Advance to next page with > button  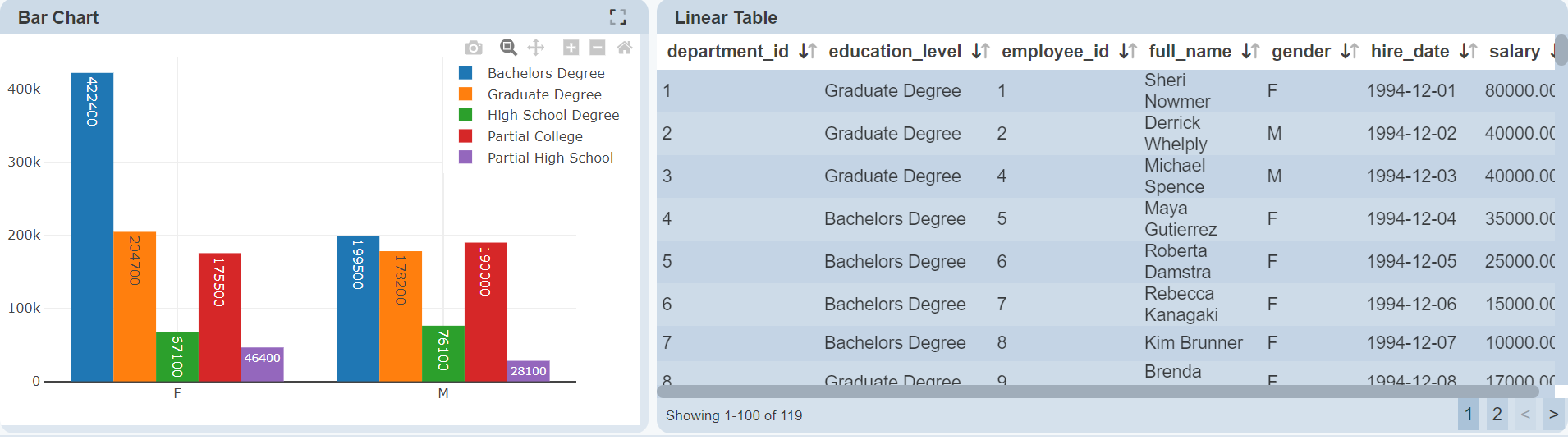pyautogui.click(x=1552, y=415)
